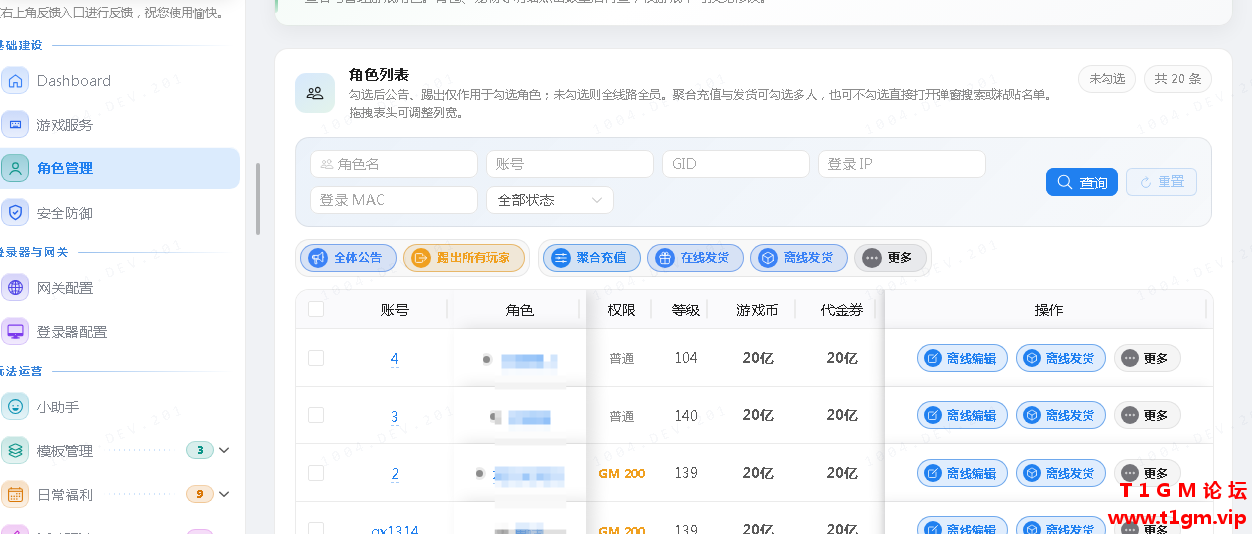This screenshot has height=534, width=1252.
Task: Focus the 角色名 search field
Action: click(394, 164)
